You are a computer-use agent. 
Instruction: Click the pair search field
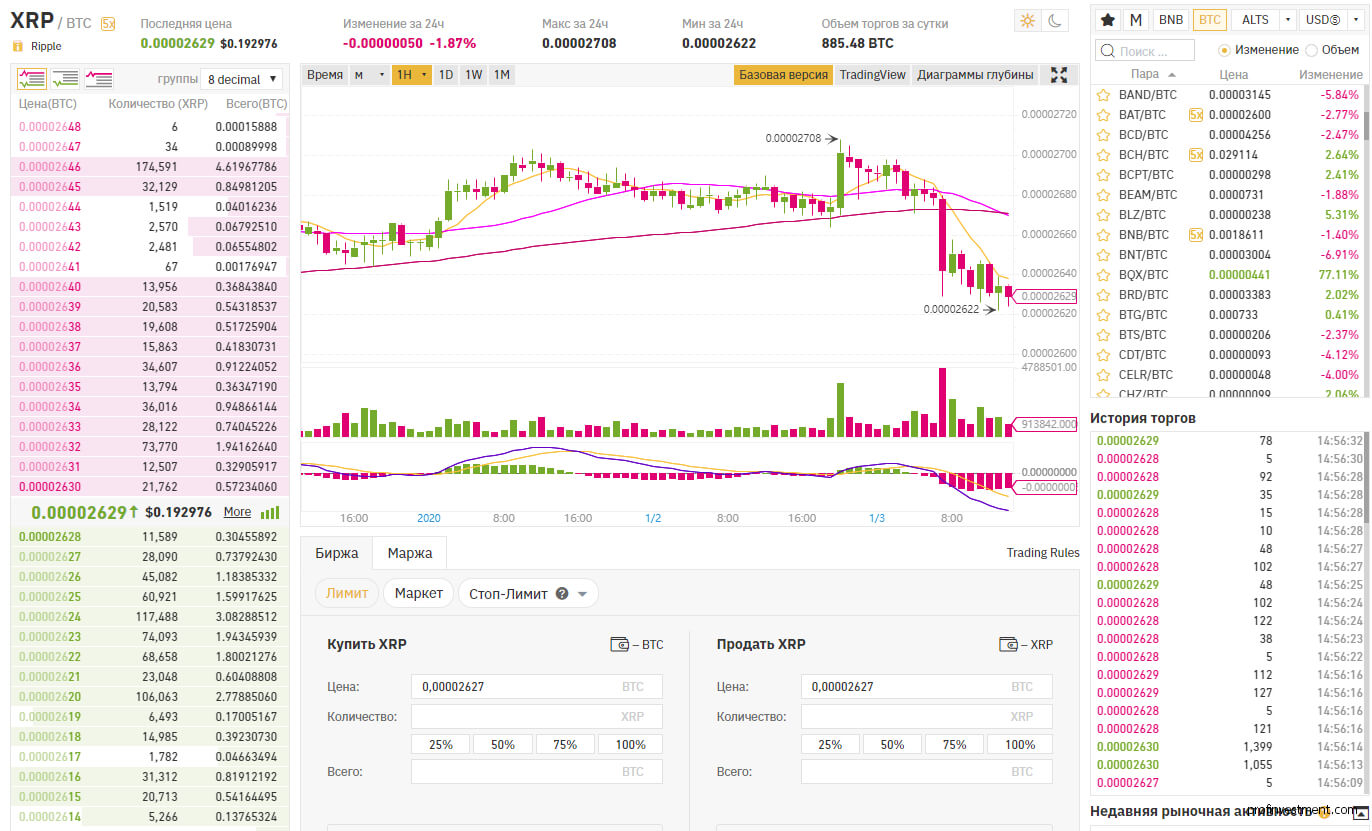(x=1145, y=51)
